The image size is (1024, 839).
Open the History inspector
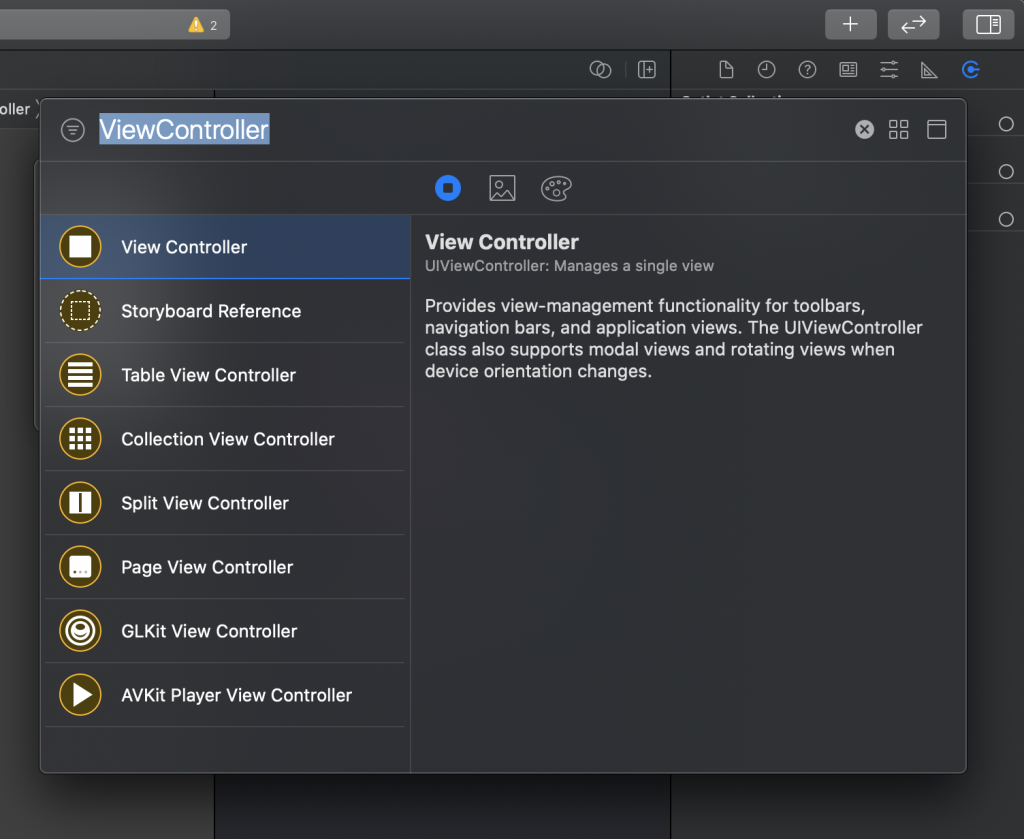tap(767, 69)
